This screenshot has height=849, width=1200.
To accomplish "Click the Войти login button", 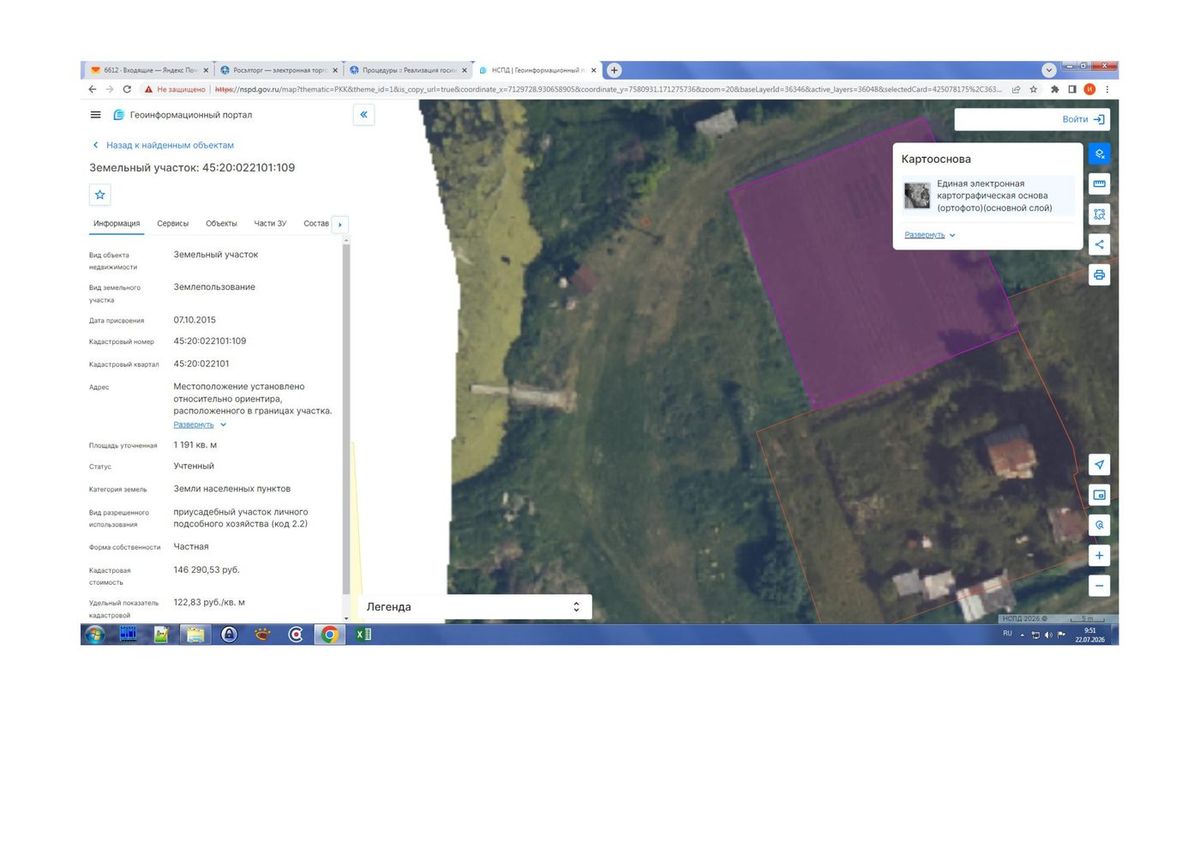I will 1084,119.
